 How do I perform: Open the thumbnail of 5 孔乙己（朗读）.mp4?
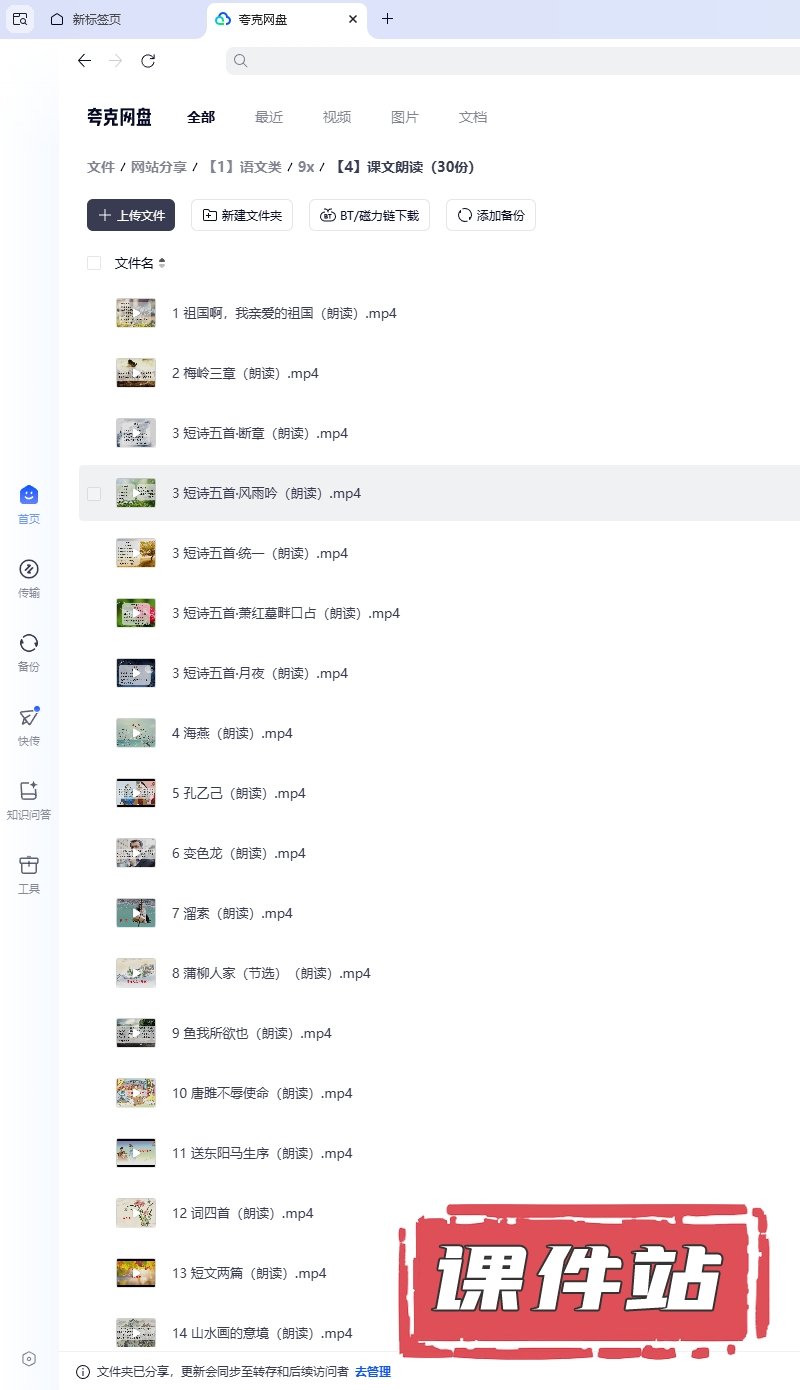(x=136, y=793)
